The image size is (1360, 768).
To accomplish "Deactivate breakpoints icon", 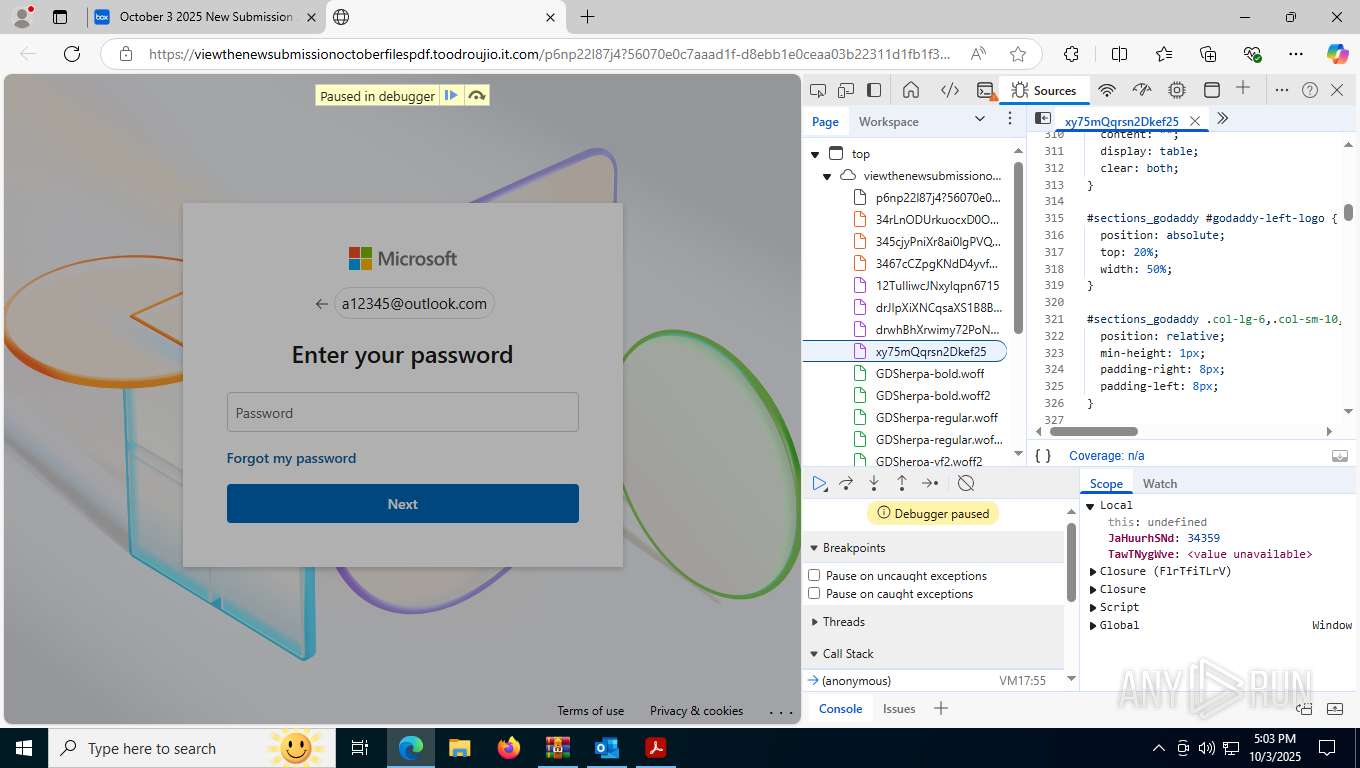I will (x=966, y=483).
